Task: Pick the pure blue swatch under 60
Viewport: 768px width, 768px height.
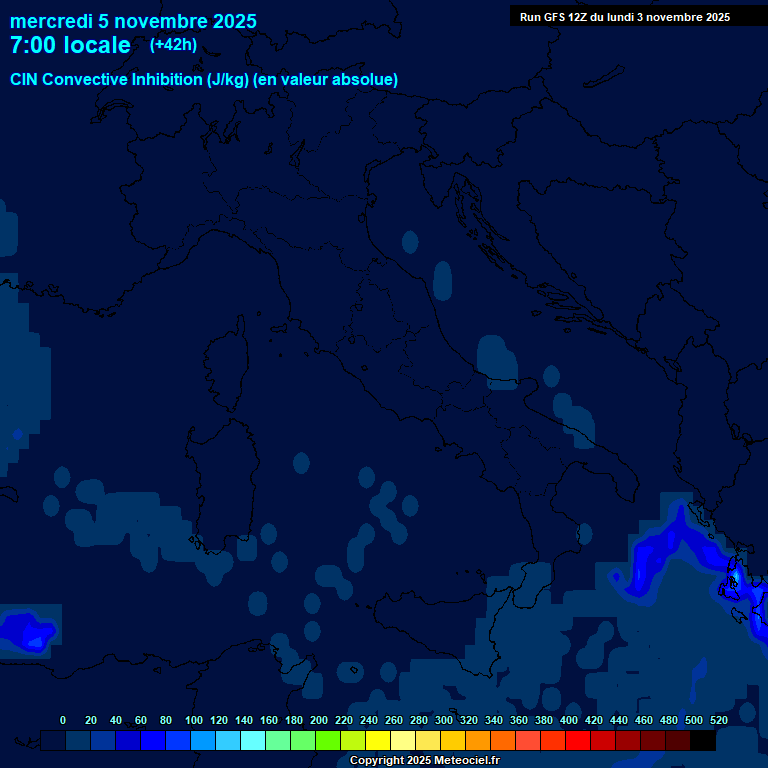Action: (x=153, y=740)
